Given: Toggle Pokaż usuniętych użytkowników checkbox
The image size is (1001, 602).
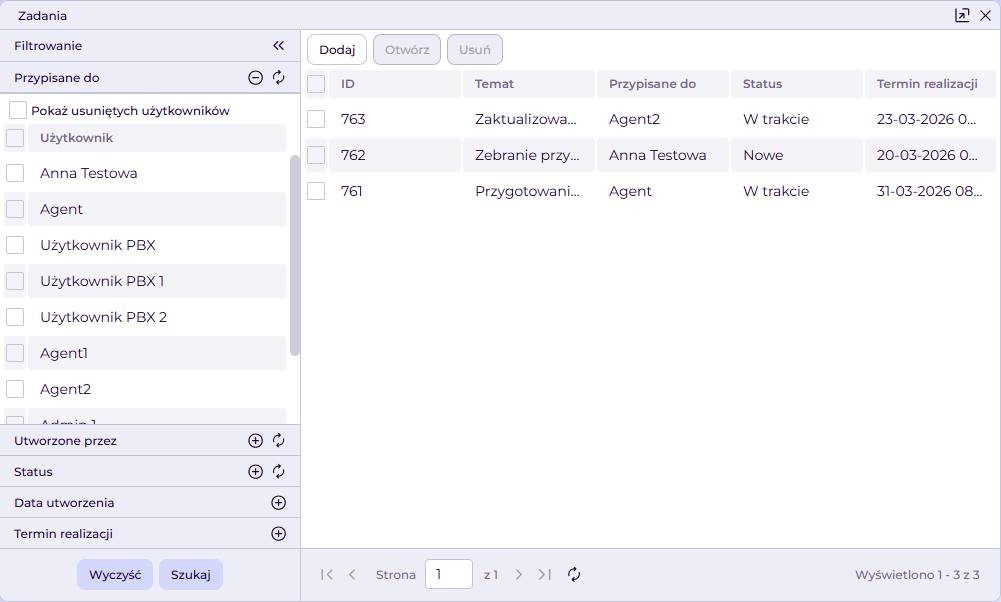Looking at the screenshot, I should (x=18, y=110).
